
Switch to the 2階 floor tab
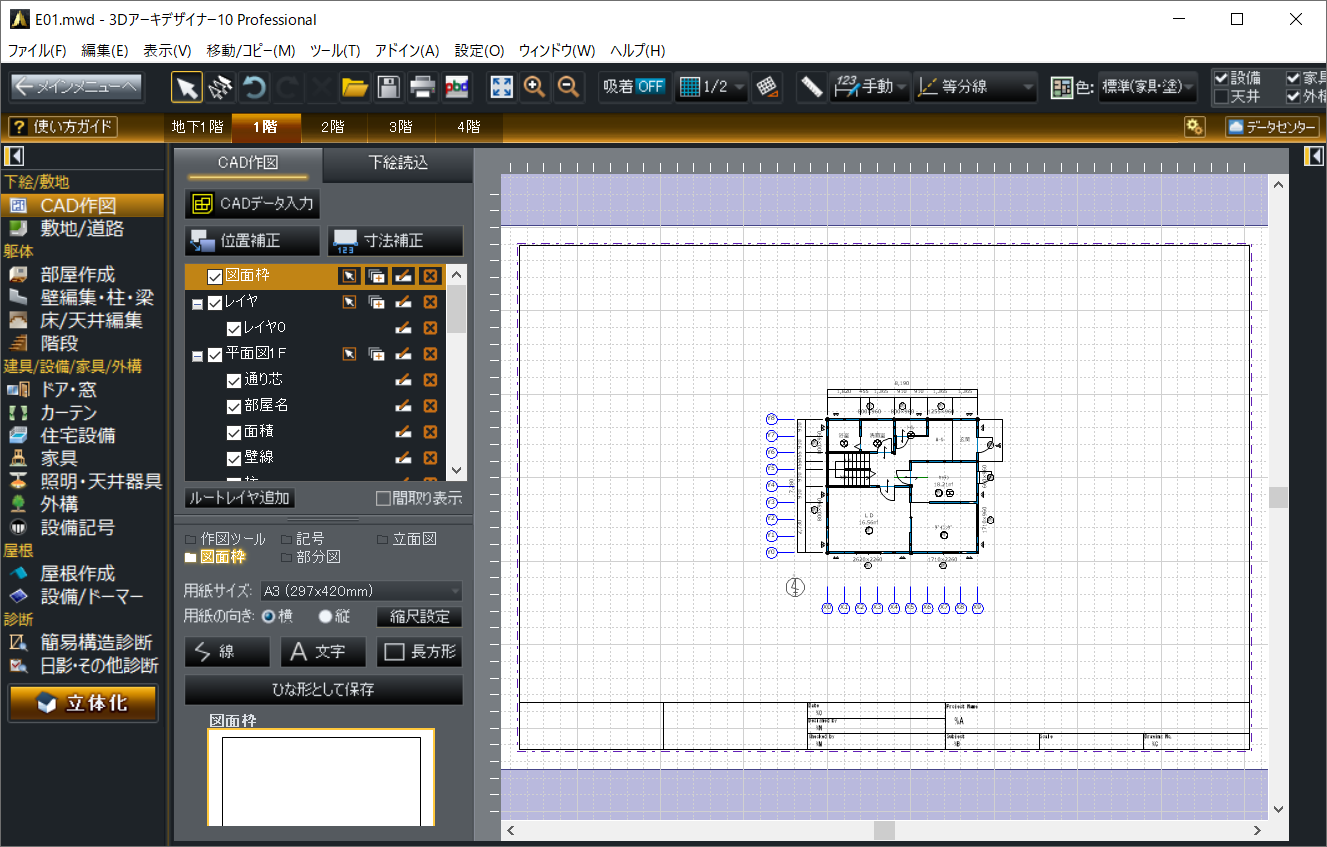pos(332,127)
